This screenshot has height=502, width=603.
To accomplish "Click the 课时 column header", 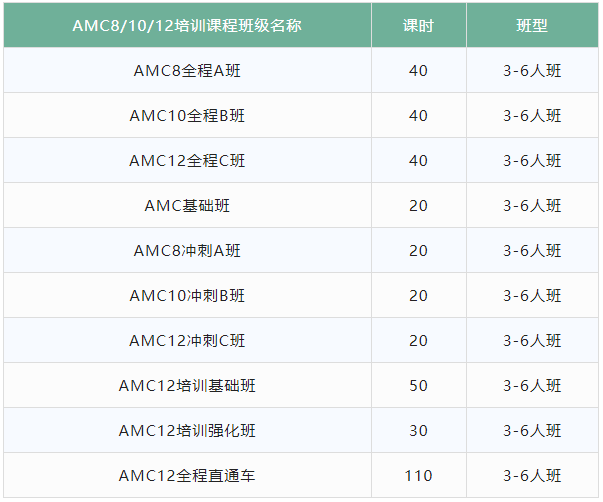I will [418, 26].
